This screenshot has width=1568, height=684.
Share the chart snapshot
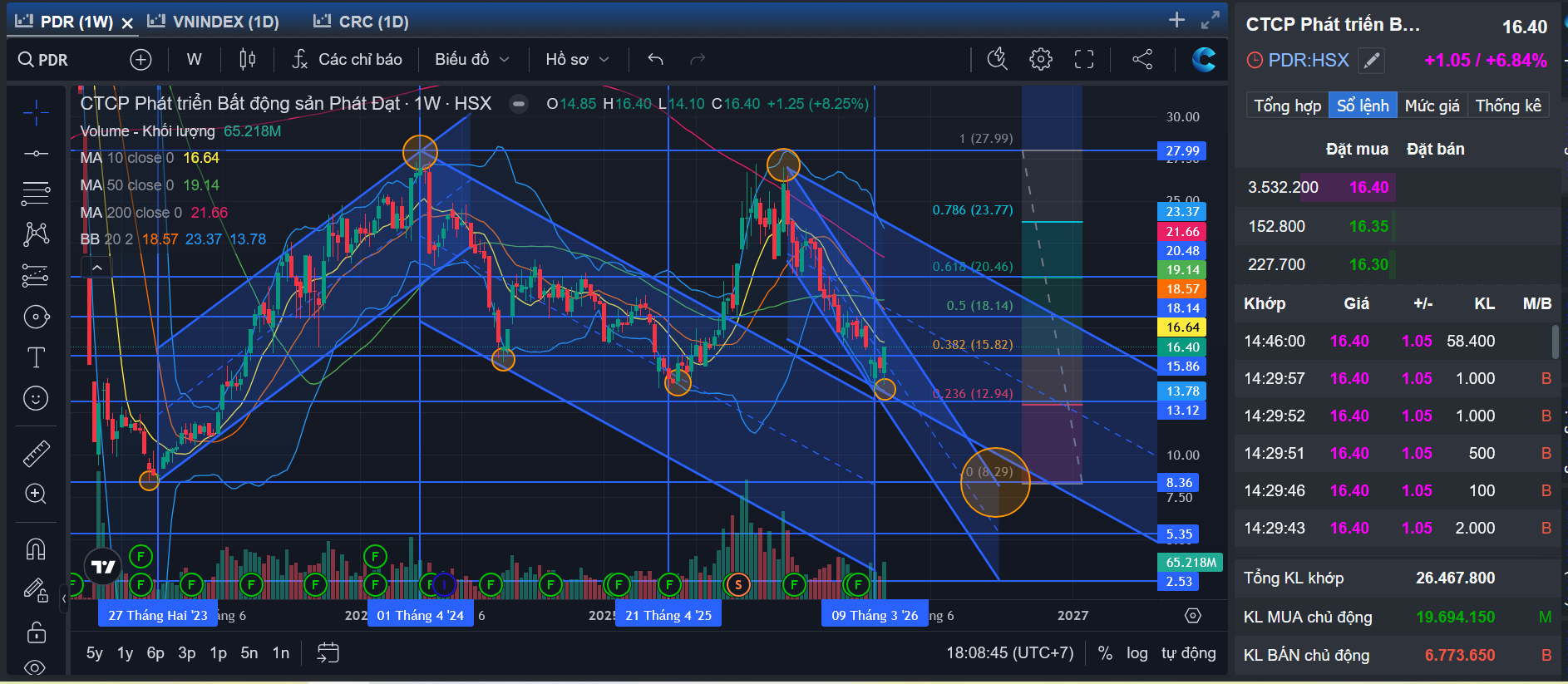coord(1142,60)
